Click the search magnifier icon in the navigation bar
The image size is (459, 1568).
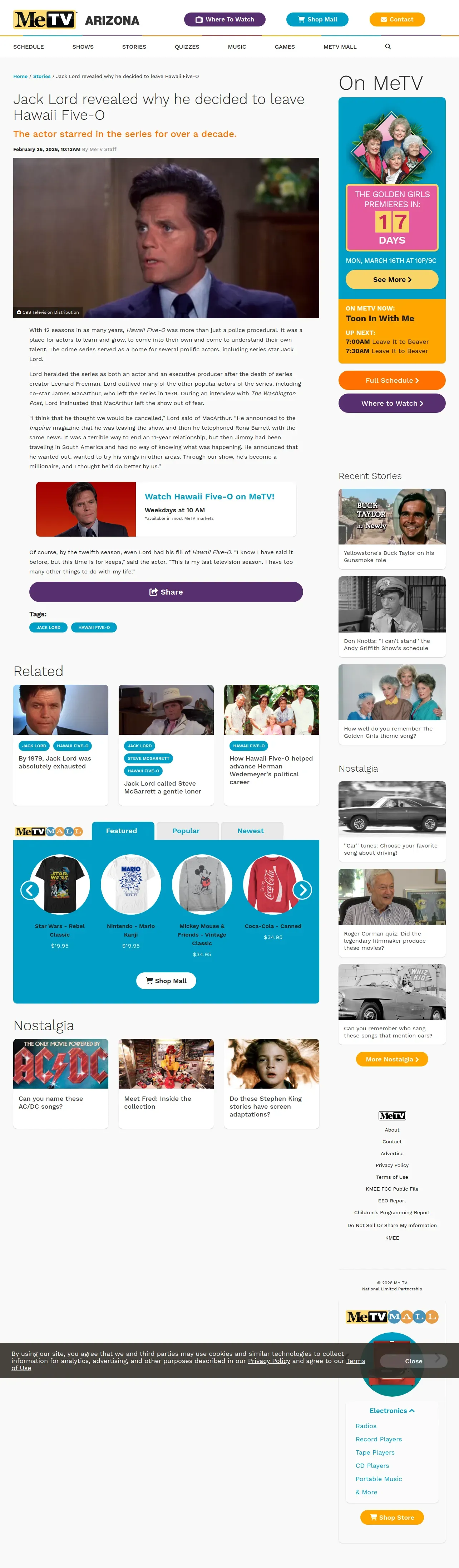(x=388, y=47)
